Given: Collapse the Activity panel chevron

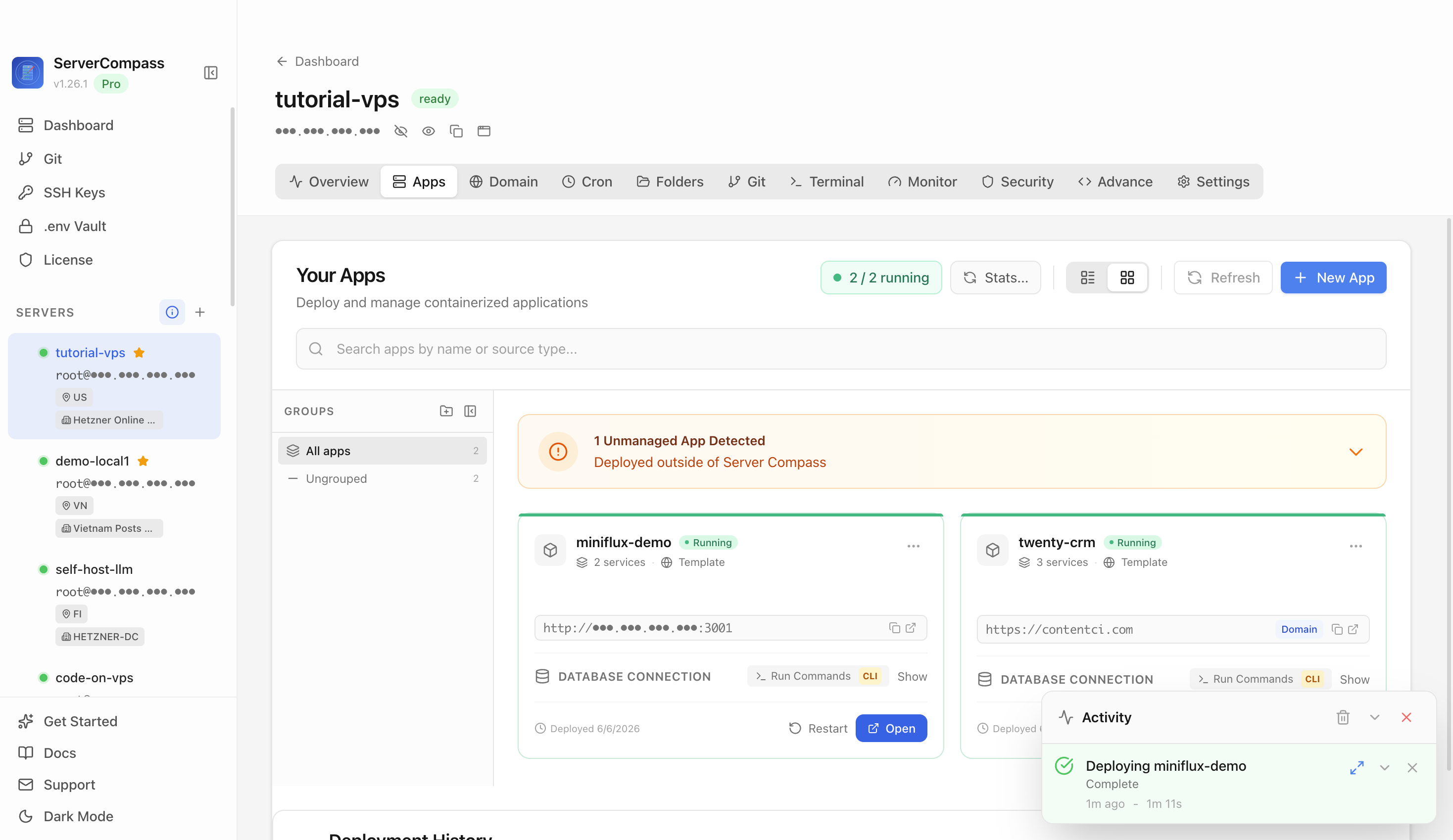Looking at the screenshot, I should click(x=1375, y=717).
